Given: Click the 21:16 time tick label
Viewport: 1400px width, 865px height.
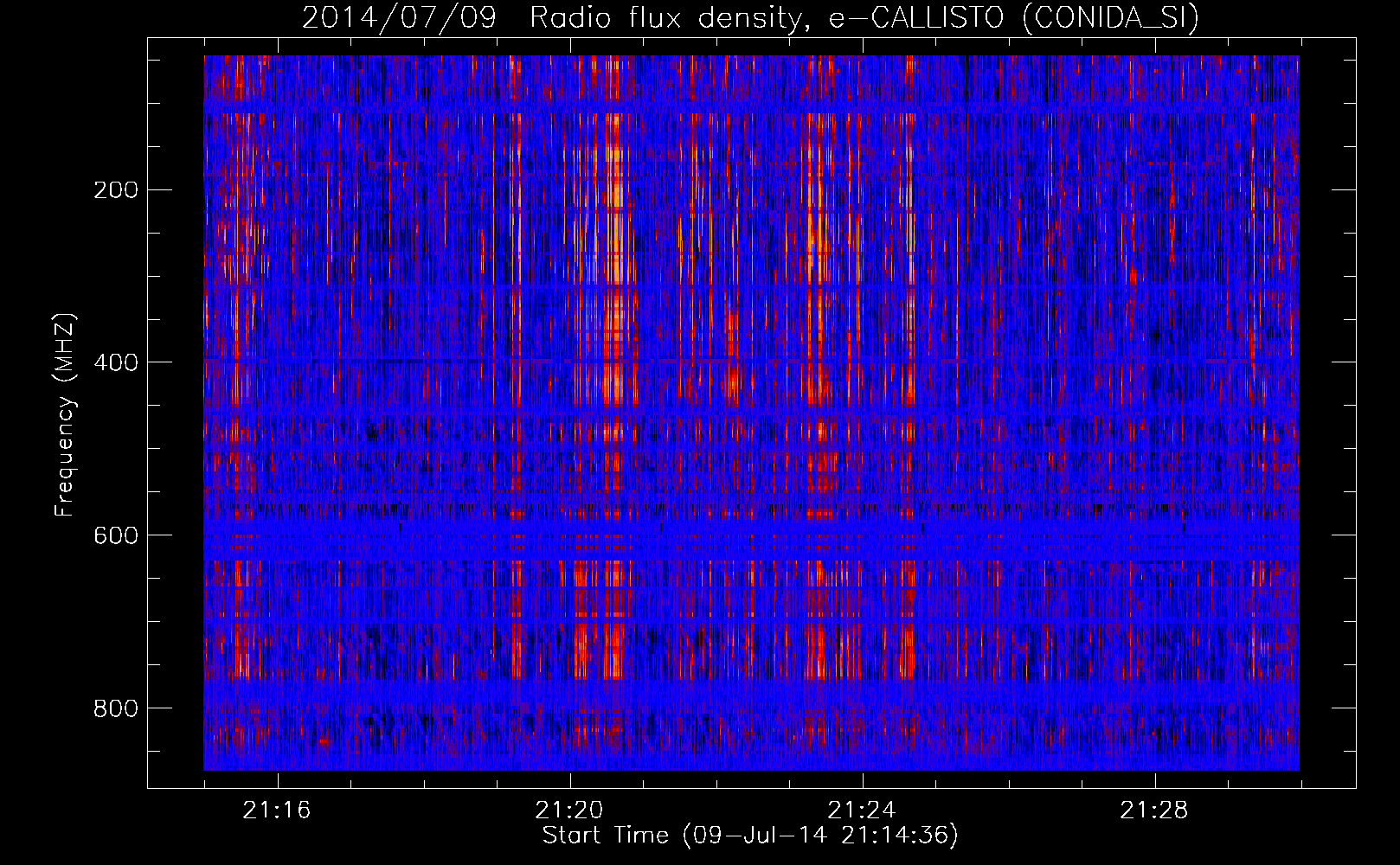Looking at the screenshot, I should click(277, 811).
